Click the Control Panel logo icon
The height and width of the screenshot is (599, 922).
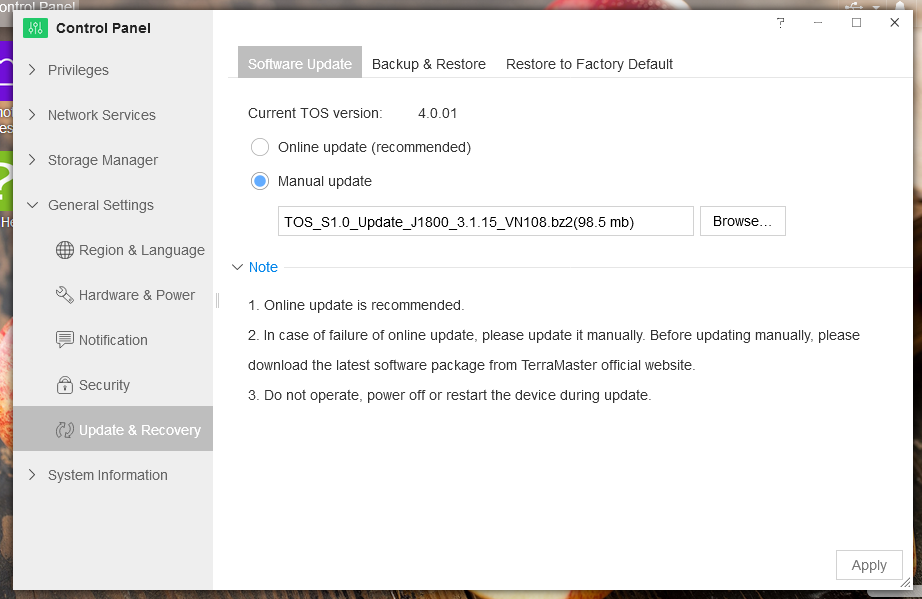35,28
